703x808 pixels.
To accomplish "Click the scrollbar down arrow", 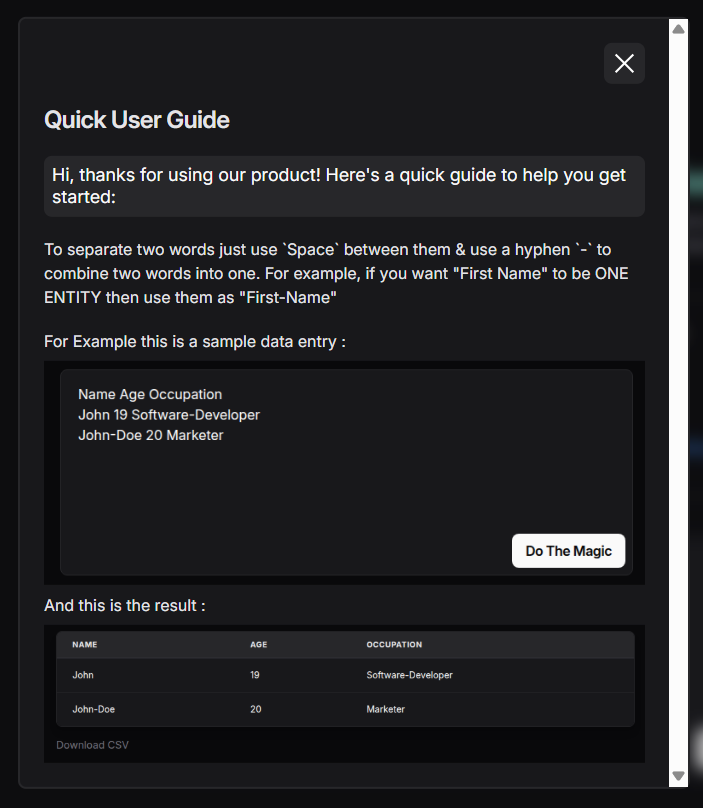I will (x=678, y=776).
